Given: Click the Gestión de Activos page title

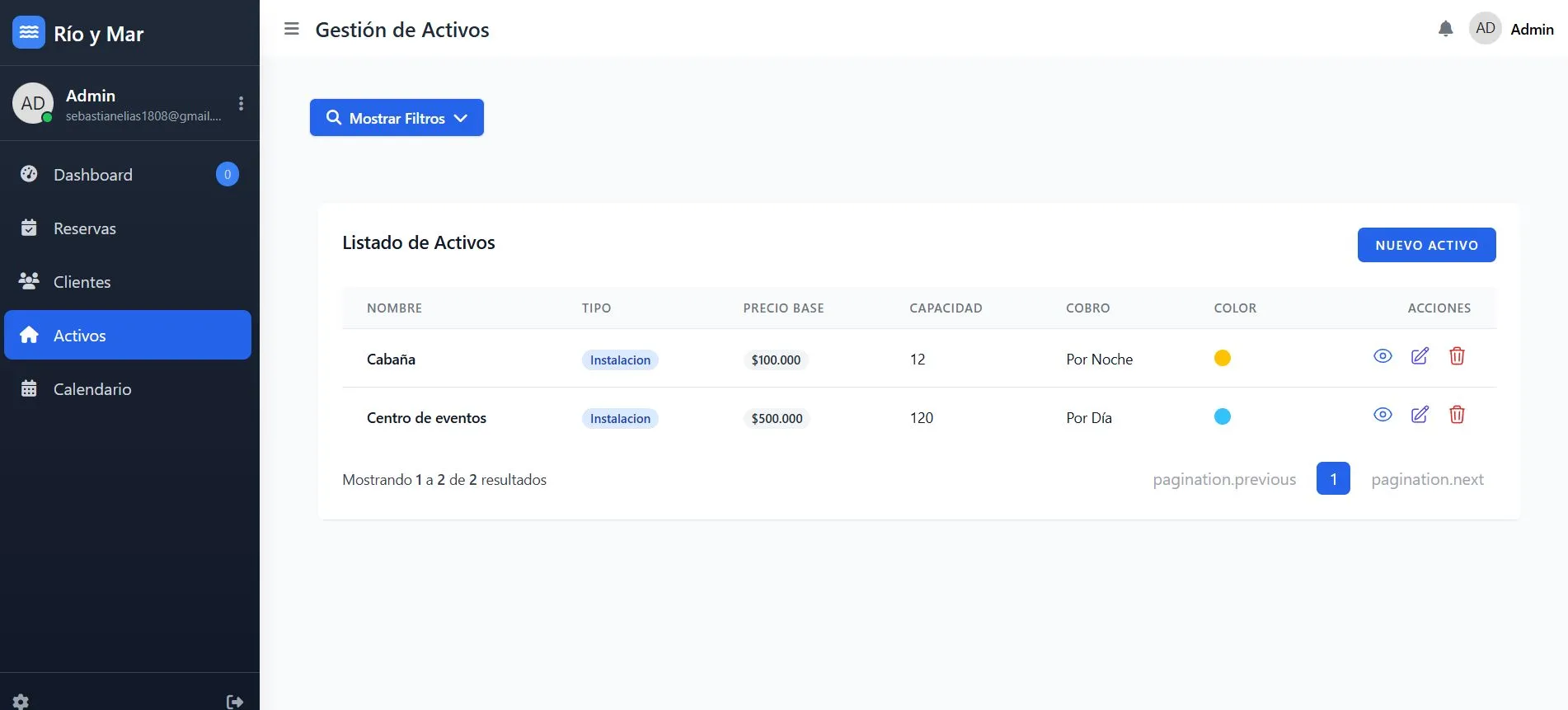Looking at the screenshot, I should [x=402, y=30].
